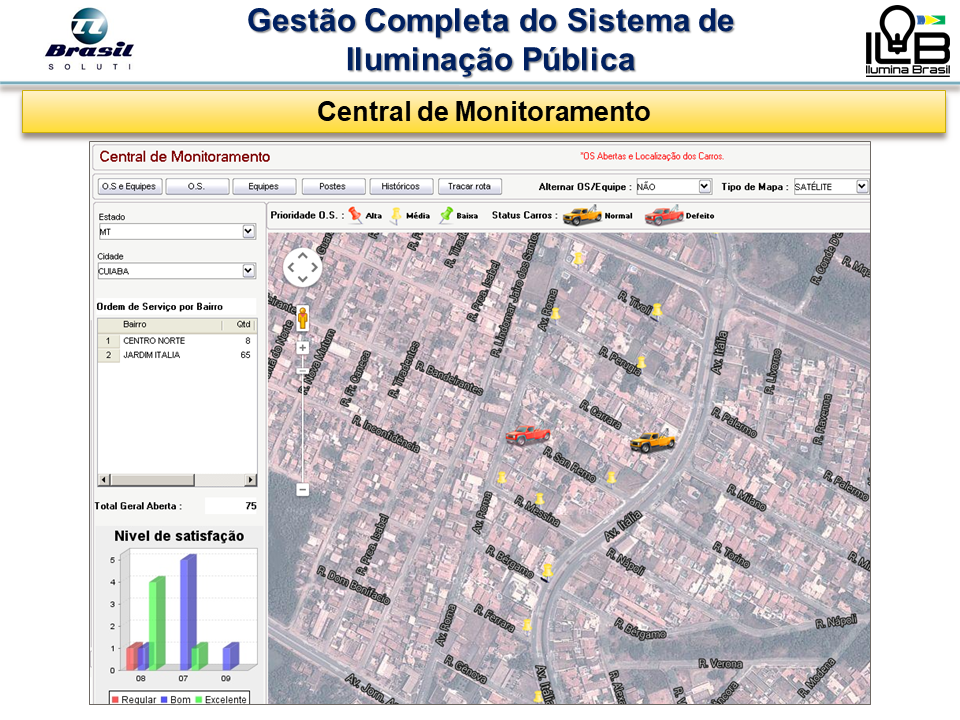960x720 pixels.
Task: Click the yellow Normal truck on the map
Action: tap(653, 440)
